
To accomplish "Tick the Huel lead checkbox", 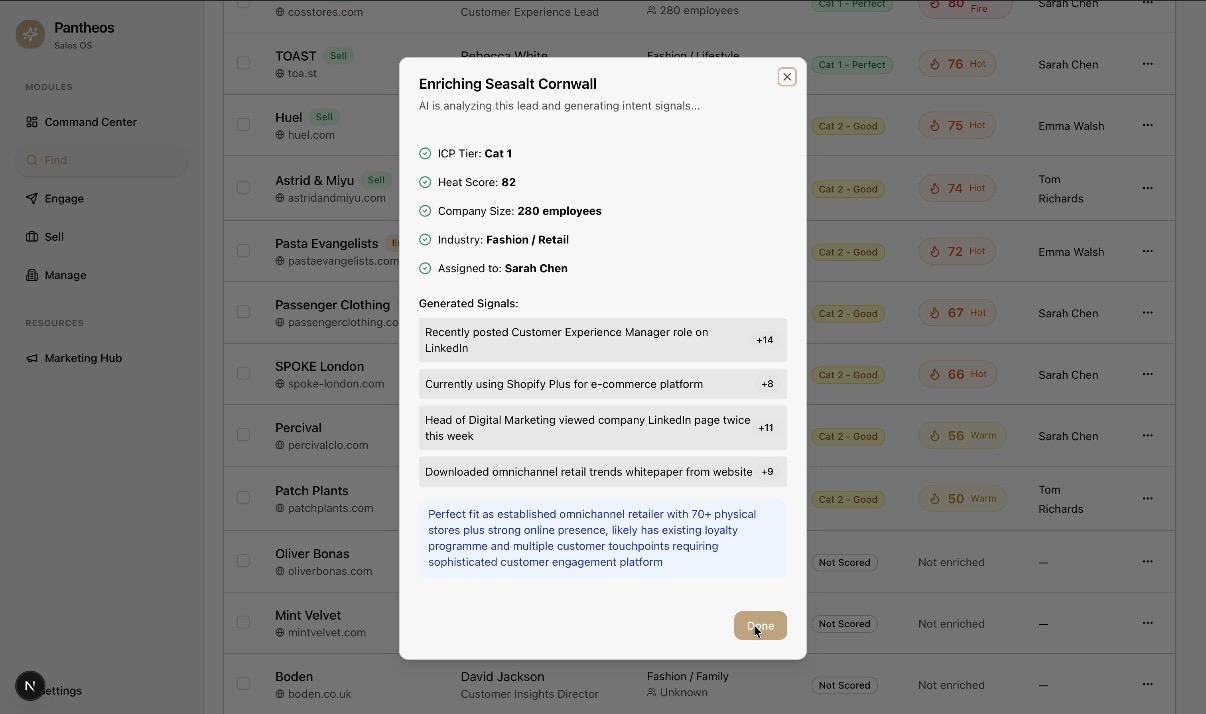I will (244, 125).
